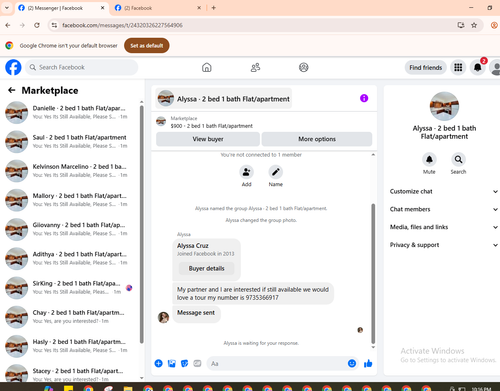500x391 pixels.
Task: Mute the conversation via bell icon
Action: click(x=429, y=159)
